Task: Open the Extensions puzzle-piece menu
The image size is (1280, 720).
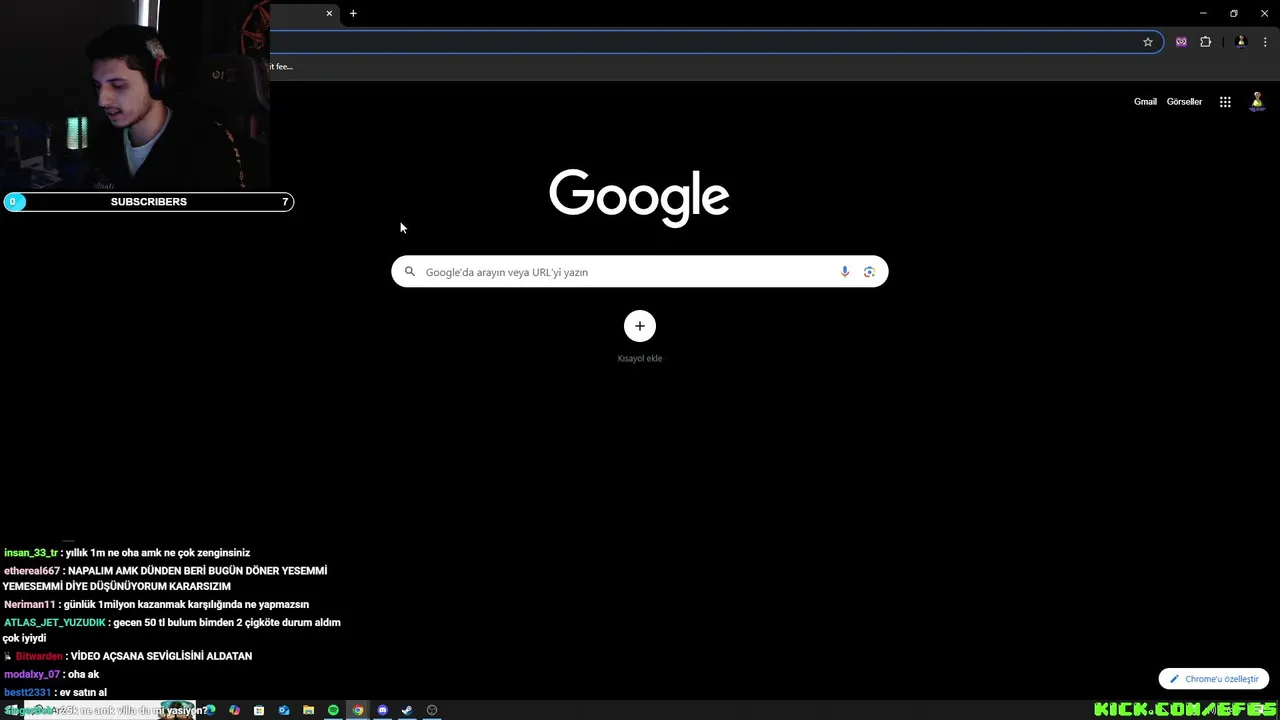Action: [x=1205, y=42]
